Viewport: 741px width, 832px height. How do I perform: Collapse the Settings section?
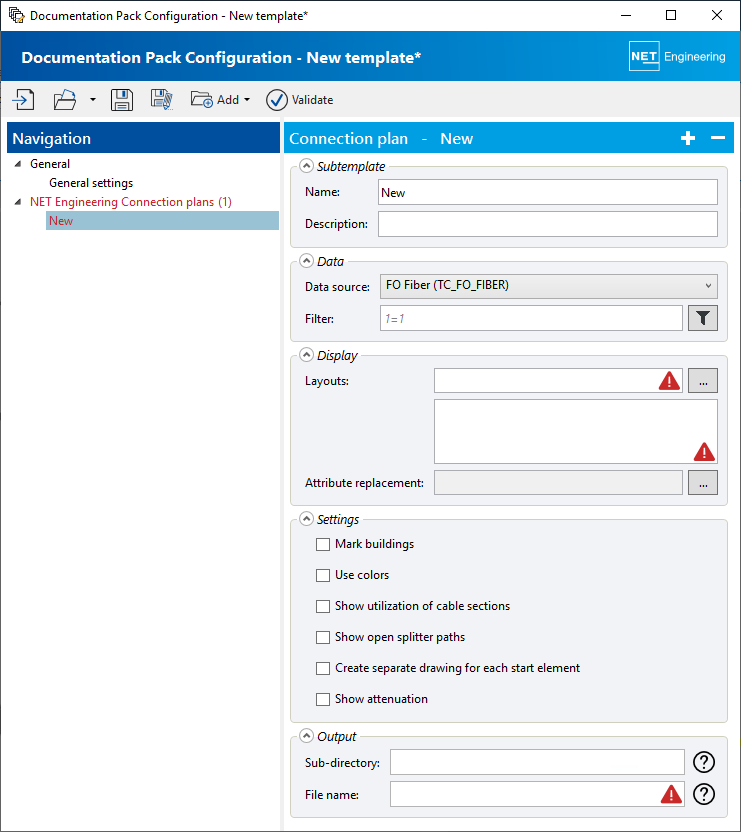(306, 519)
